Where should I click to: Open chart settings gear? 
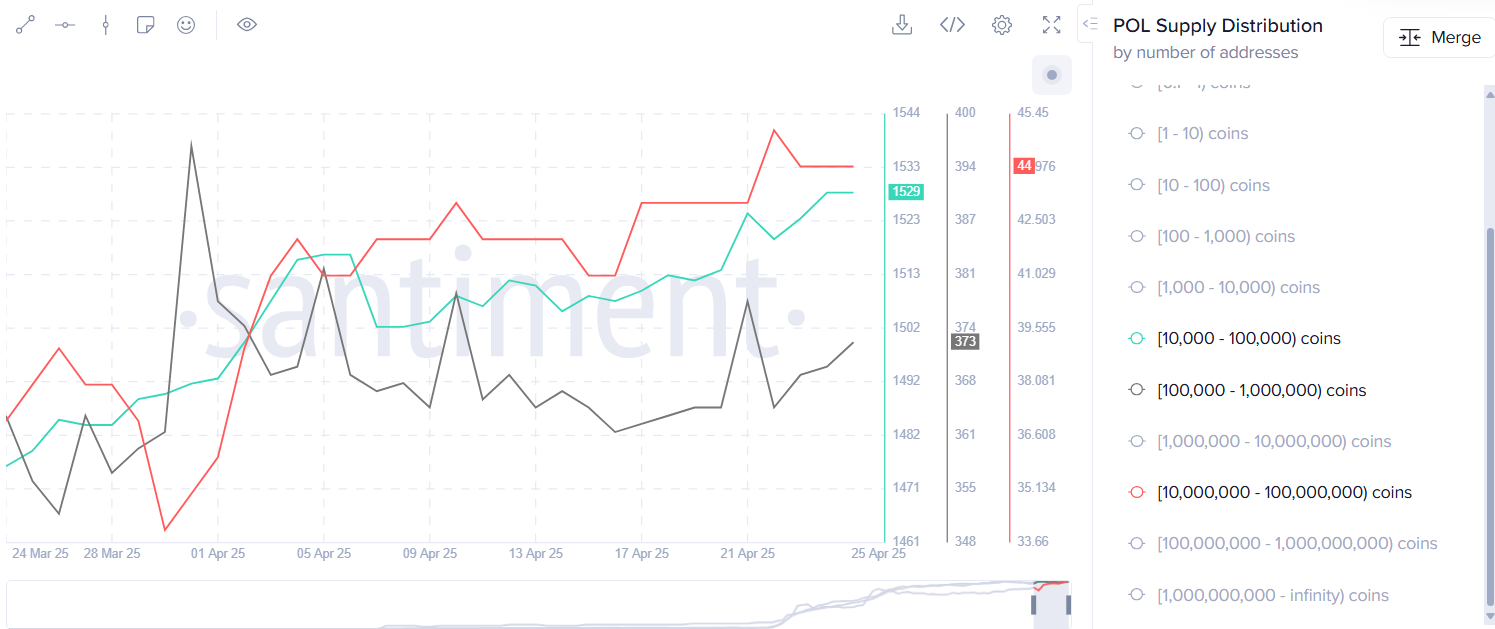pos(1002,25)
